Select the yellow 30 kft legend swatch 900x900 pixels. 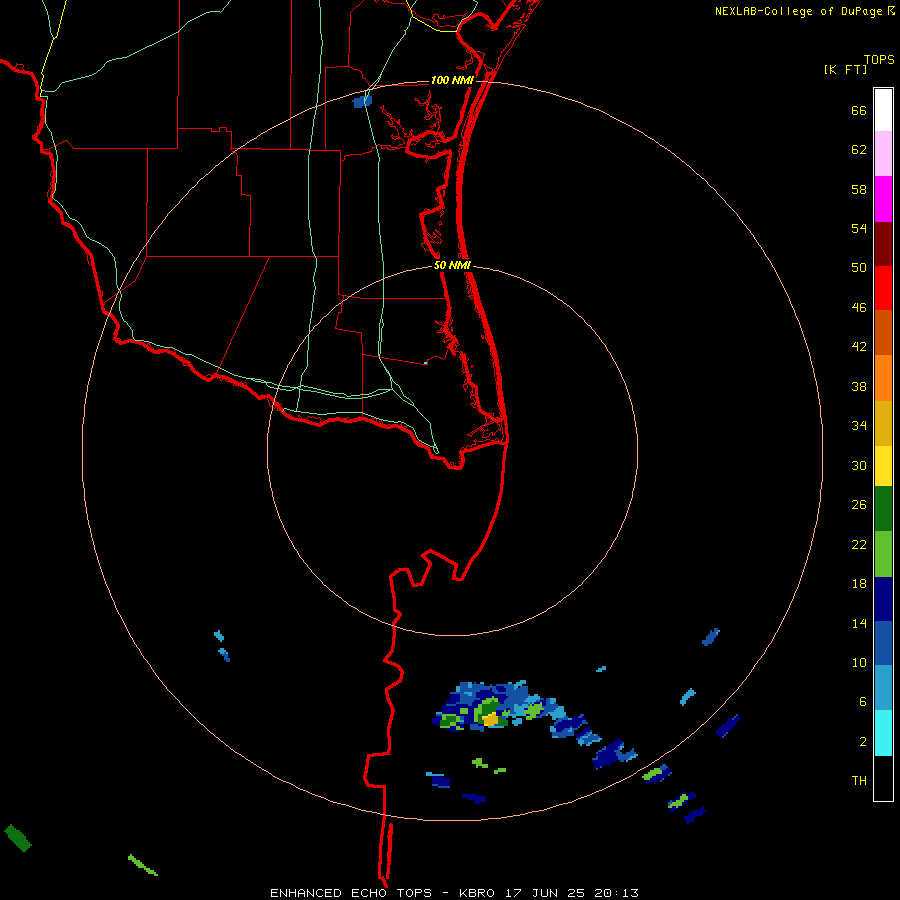(x=883, y=466)
